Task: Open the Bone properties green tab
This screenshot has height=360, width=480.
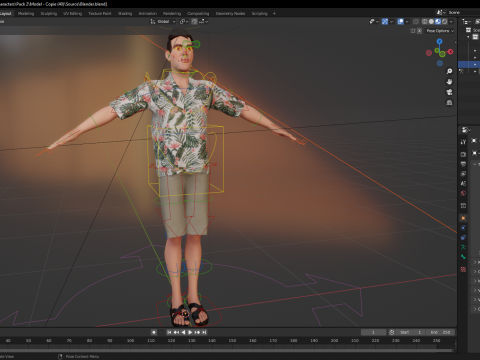Action: click(x=463, y=257)
